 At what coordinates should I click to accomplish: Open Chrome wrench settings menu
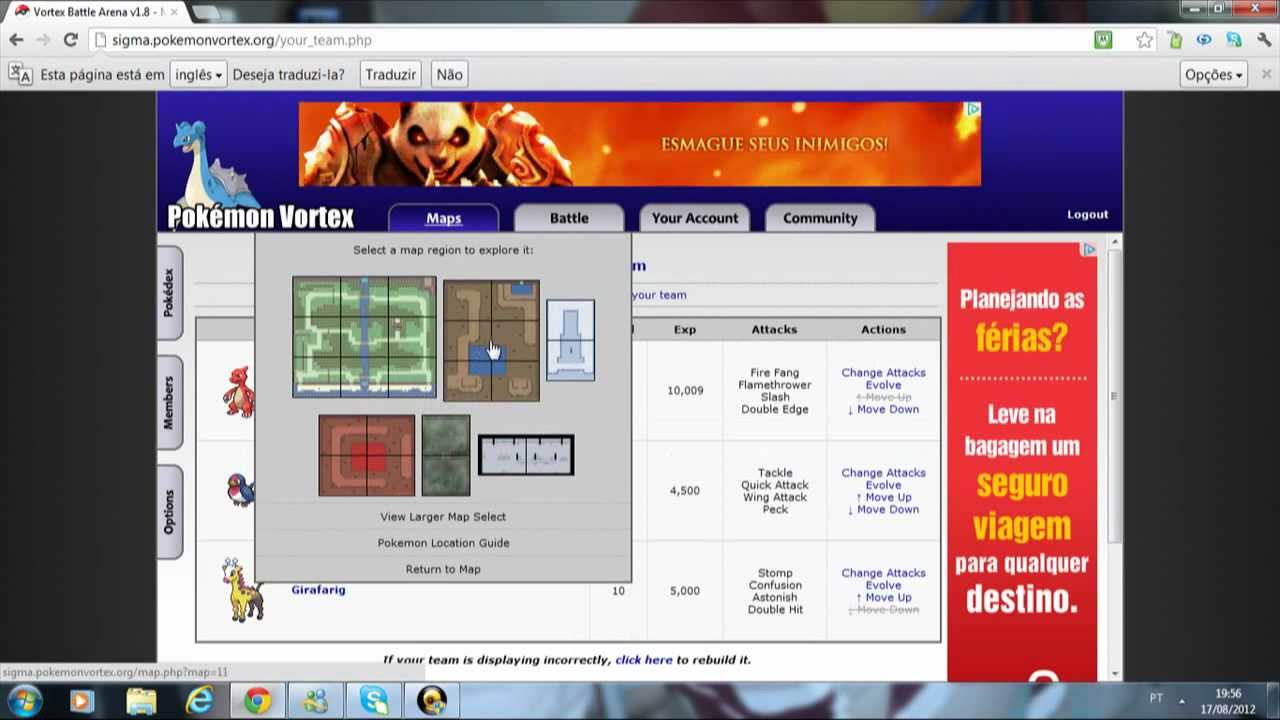tap(1264, 40)
